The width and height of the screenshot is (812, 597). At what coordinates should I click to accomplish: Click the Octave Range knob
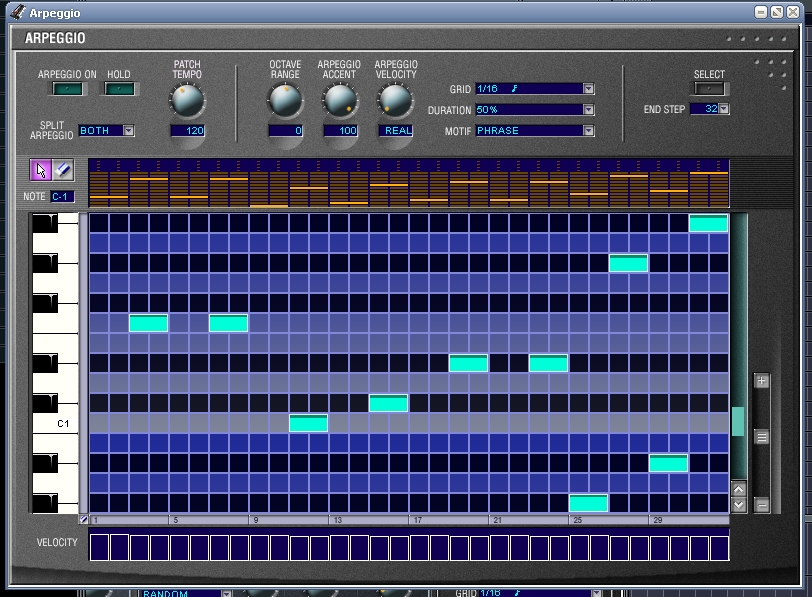tap(285, 100)
